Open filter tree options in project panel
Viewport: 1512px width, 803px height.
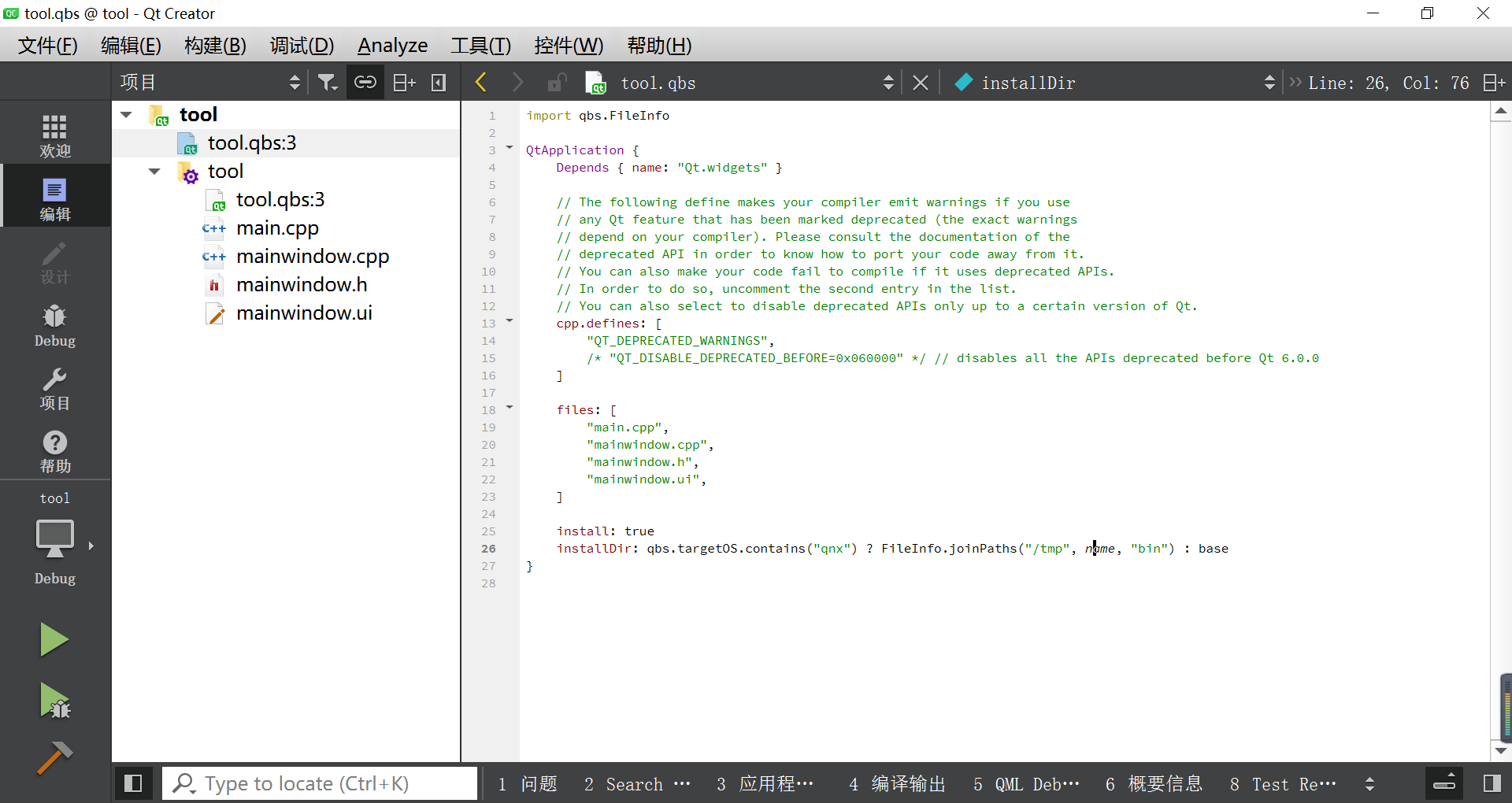point(328,83)
